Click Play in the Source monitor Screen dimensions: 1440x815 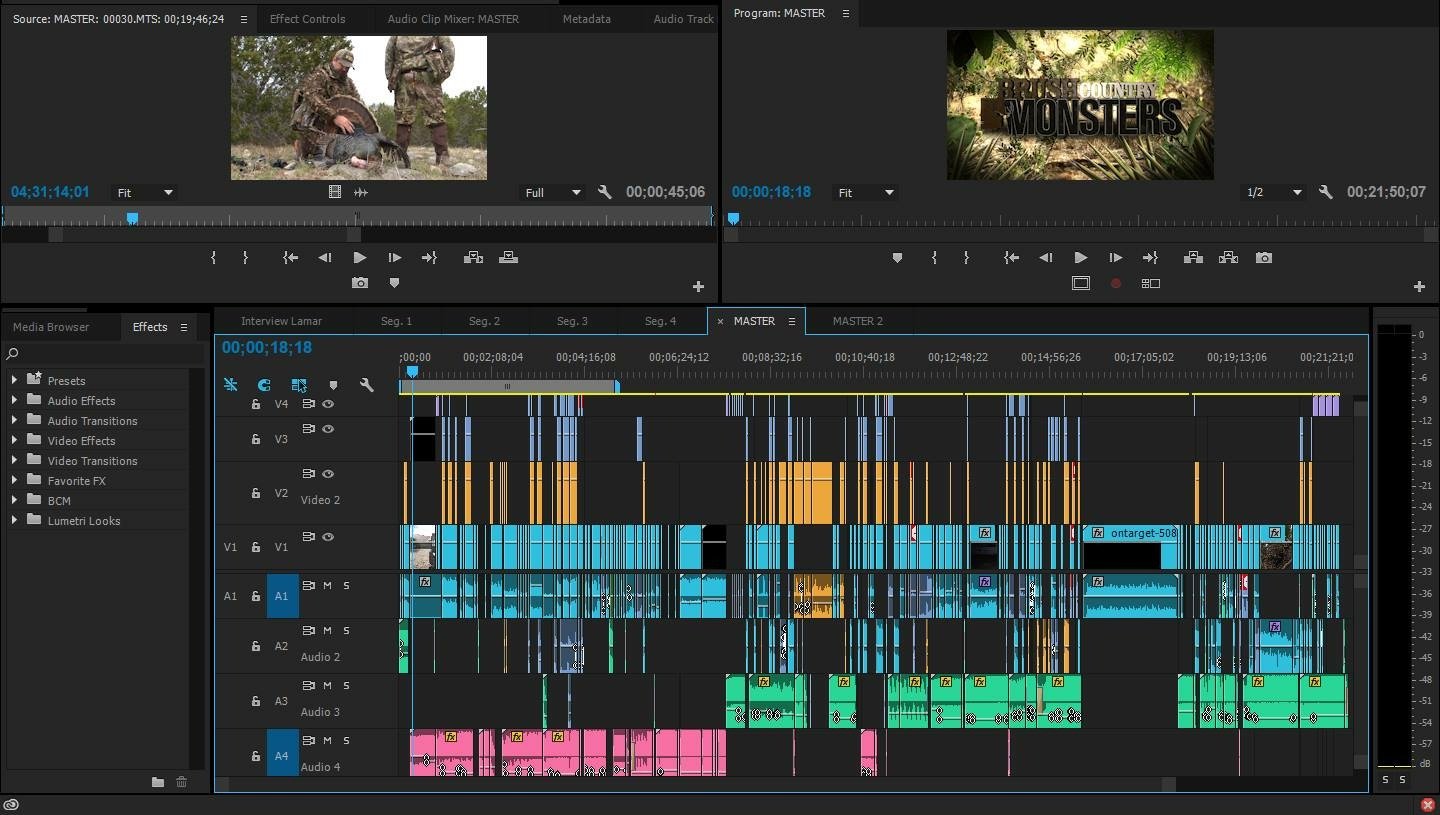360,258
